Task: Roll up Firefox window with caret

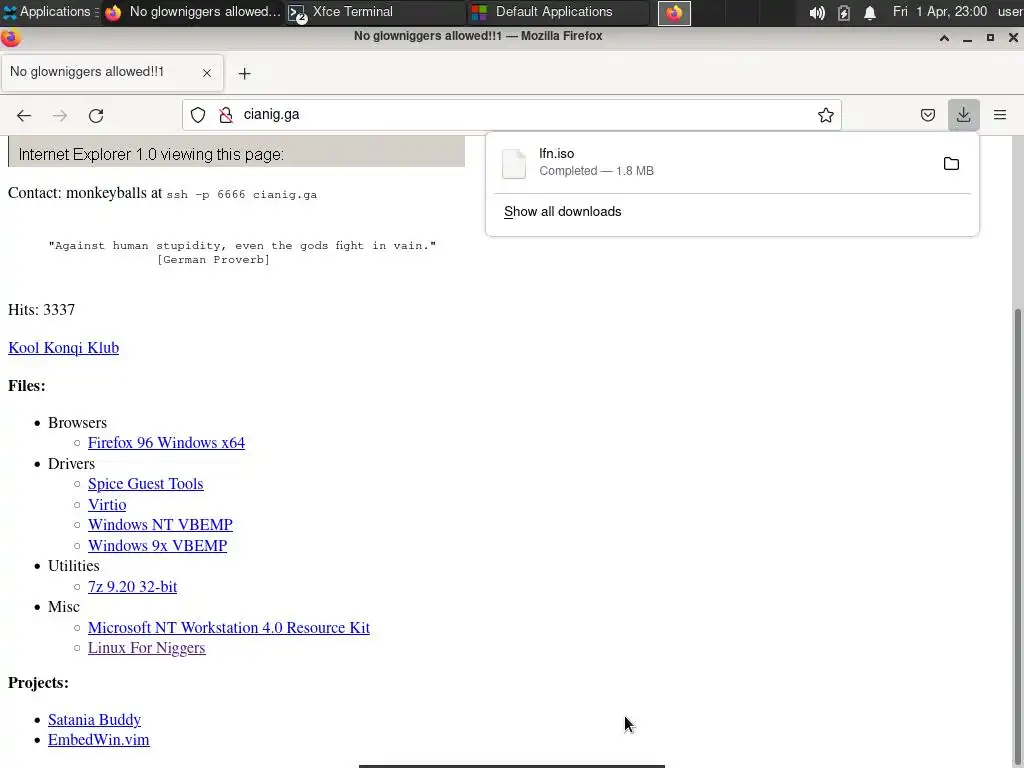Action: [944, 38]
